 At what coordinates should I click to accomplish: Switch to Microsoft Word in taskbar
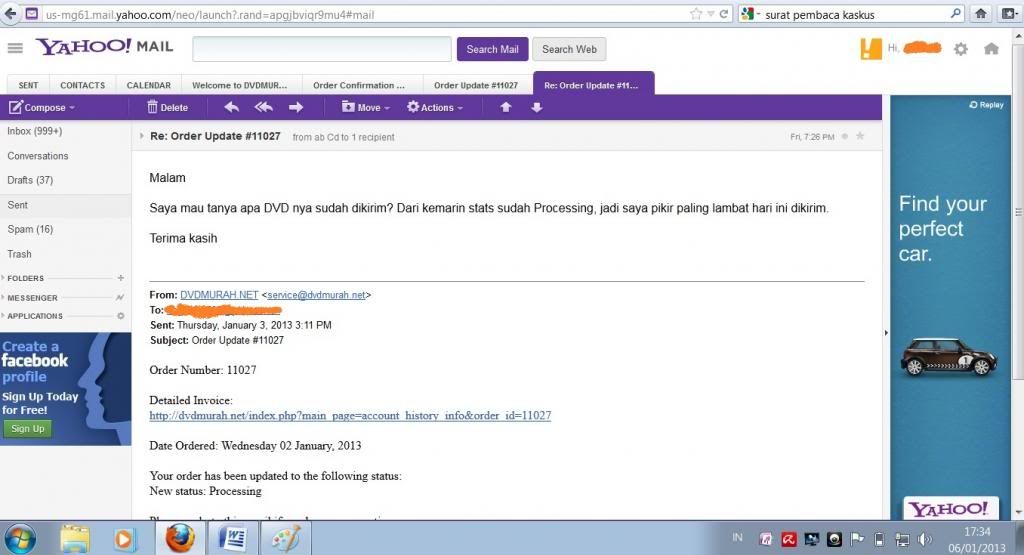232,539
